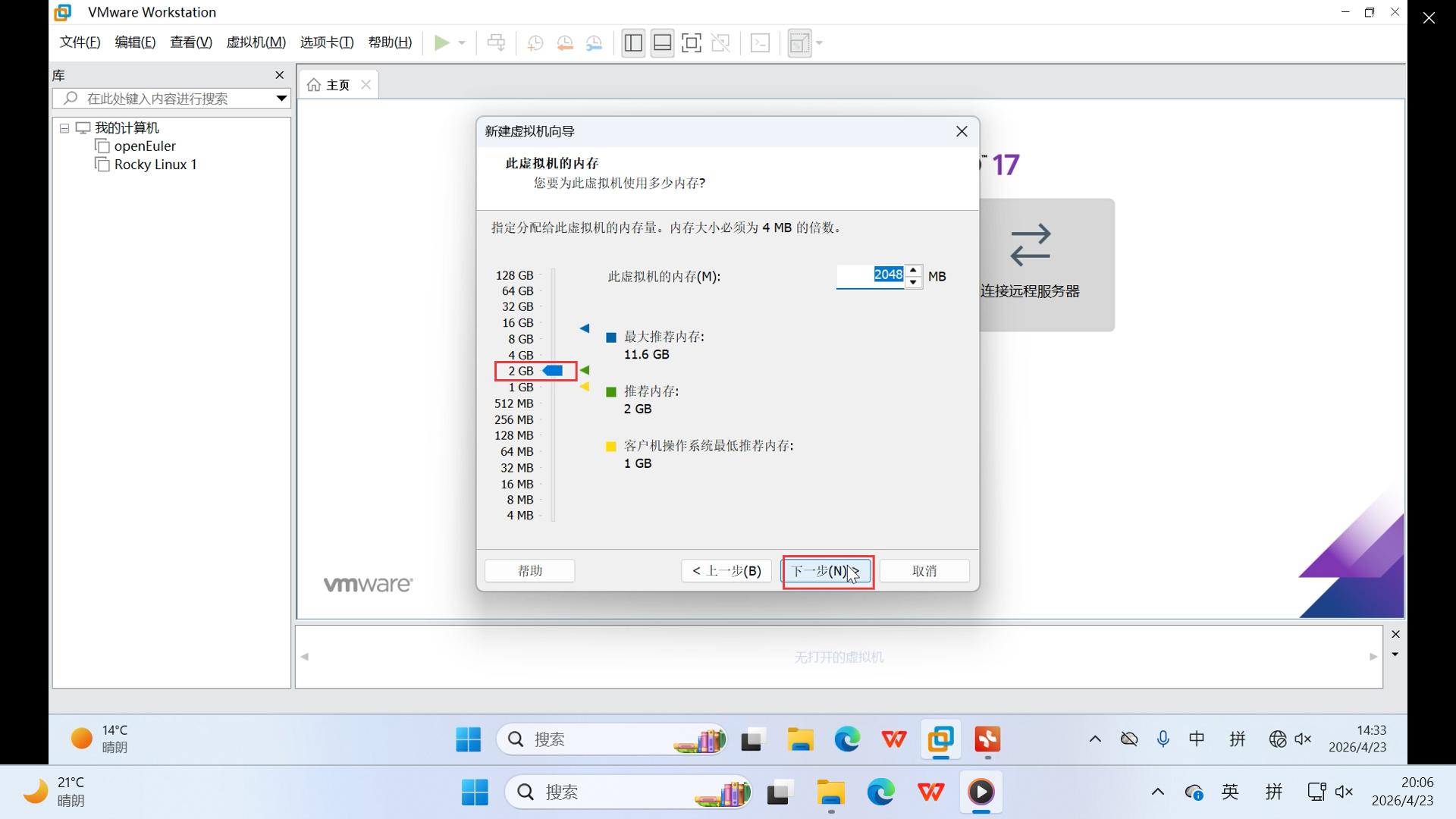Click the send Ctrl+Alt+Del toolbar icon

click(496, 43)
